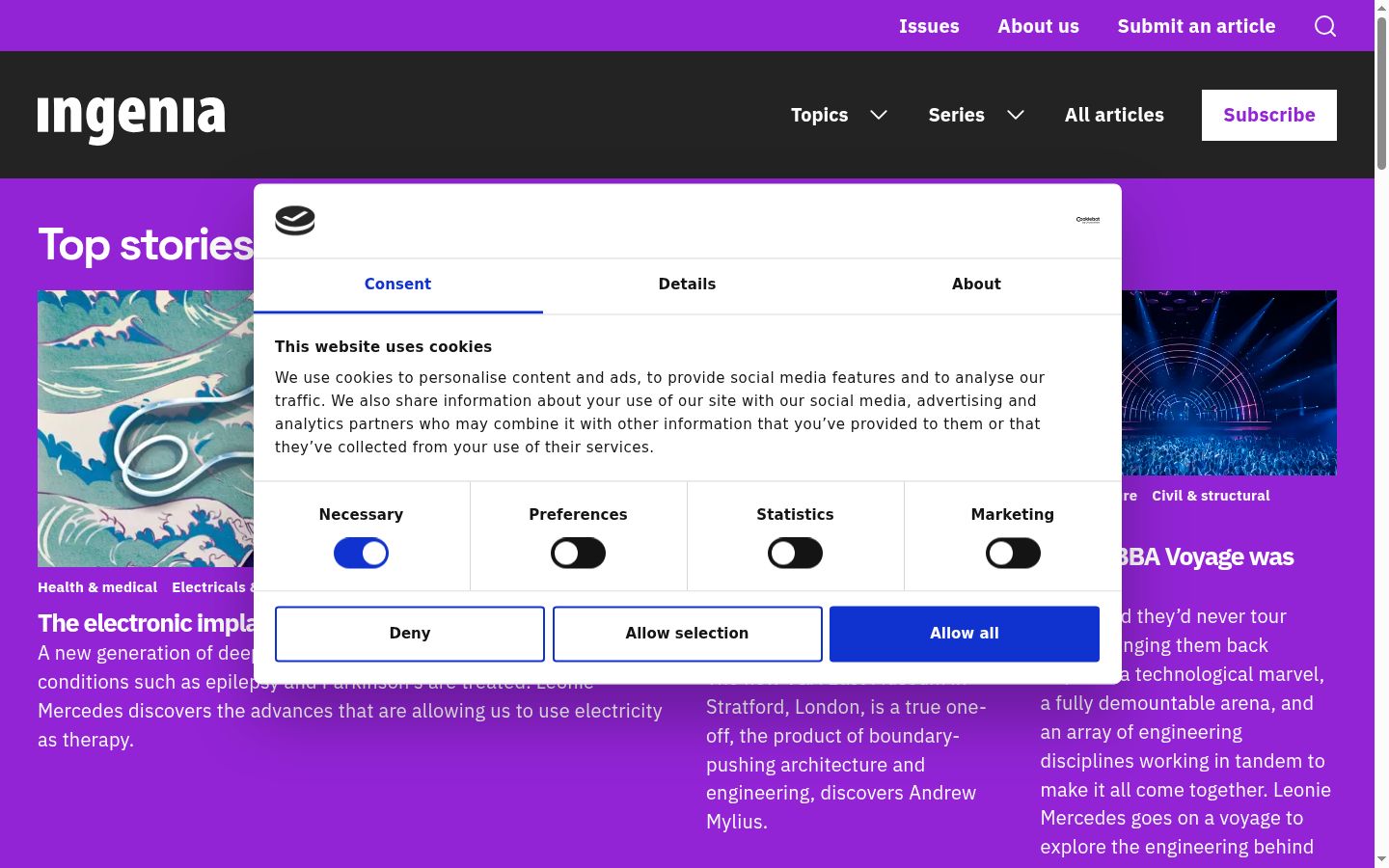
Task: Enable the Marketing cookies switch
Action: pos(1013,554)
